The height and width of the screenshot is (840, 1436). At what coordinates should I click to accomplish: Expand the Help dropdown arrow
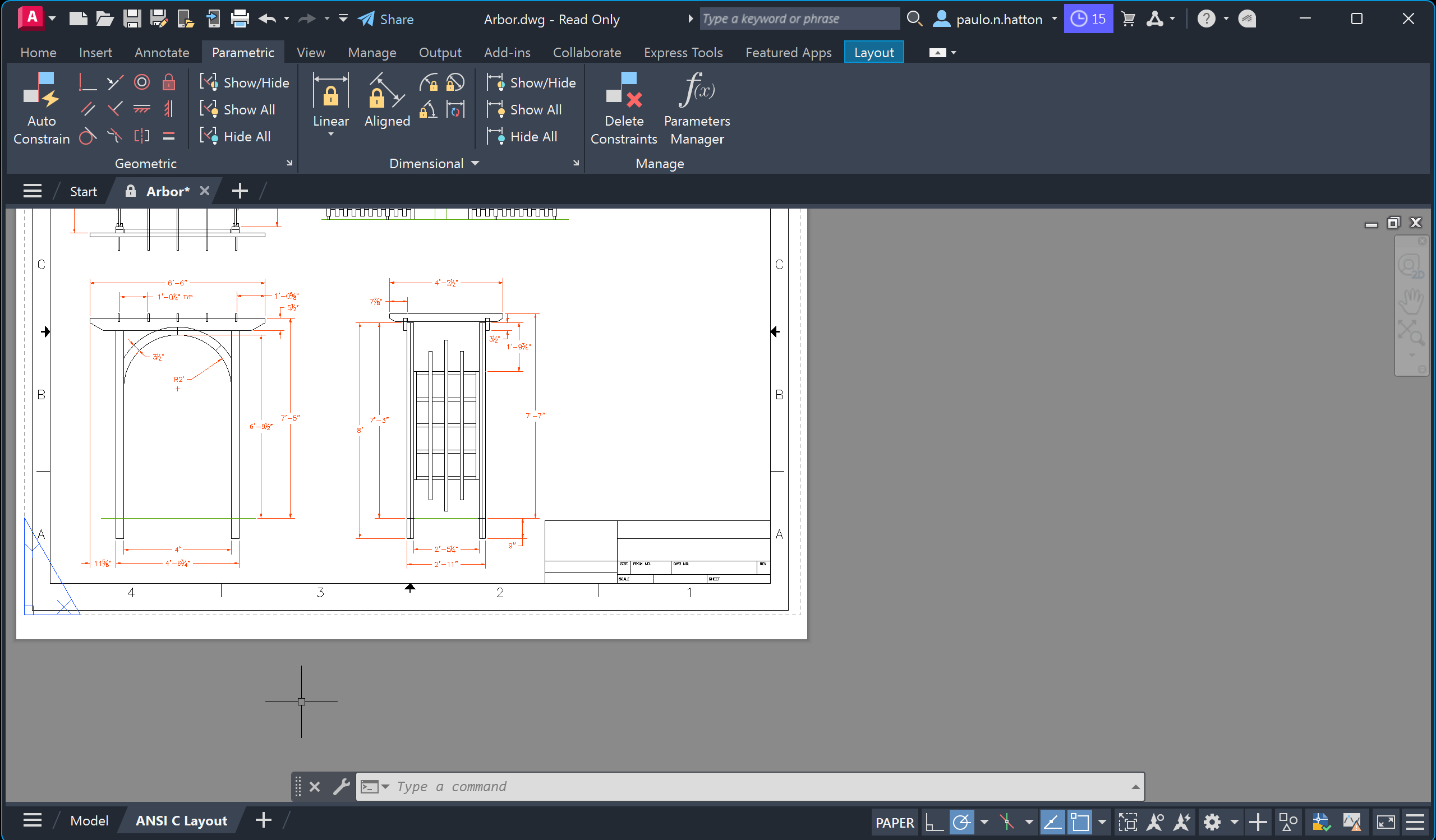1226,19
